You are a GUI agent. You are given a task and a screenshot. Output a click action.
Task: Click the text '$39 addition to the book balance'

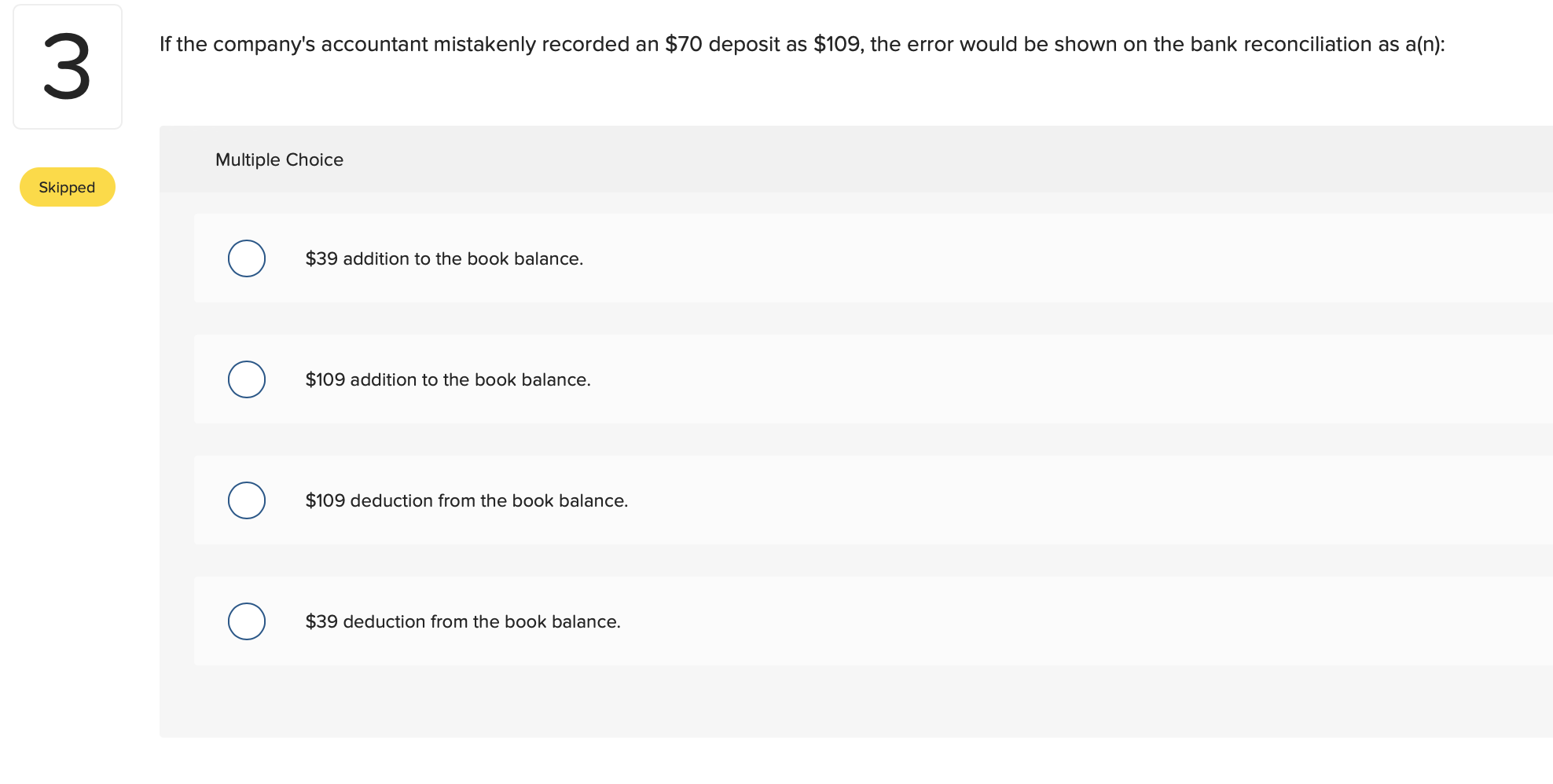[x=444, y=258]
